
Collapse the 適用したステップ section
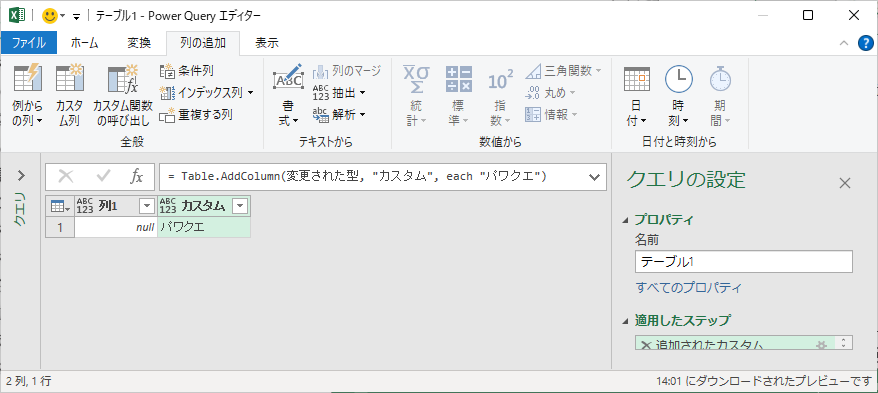click(x=625, y=321)
